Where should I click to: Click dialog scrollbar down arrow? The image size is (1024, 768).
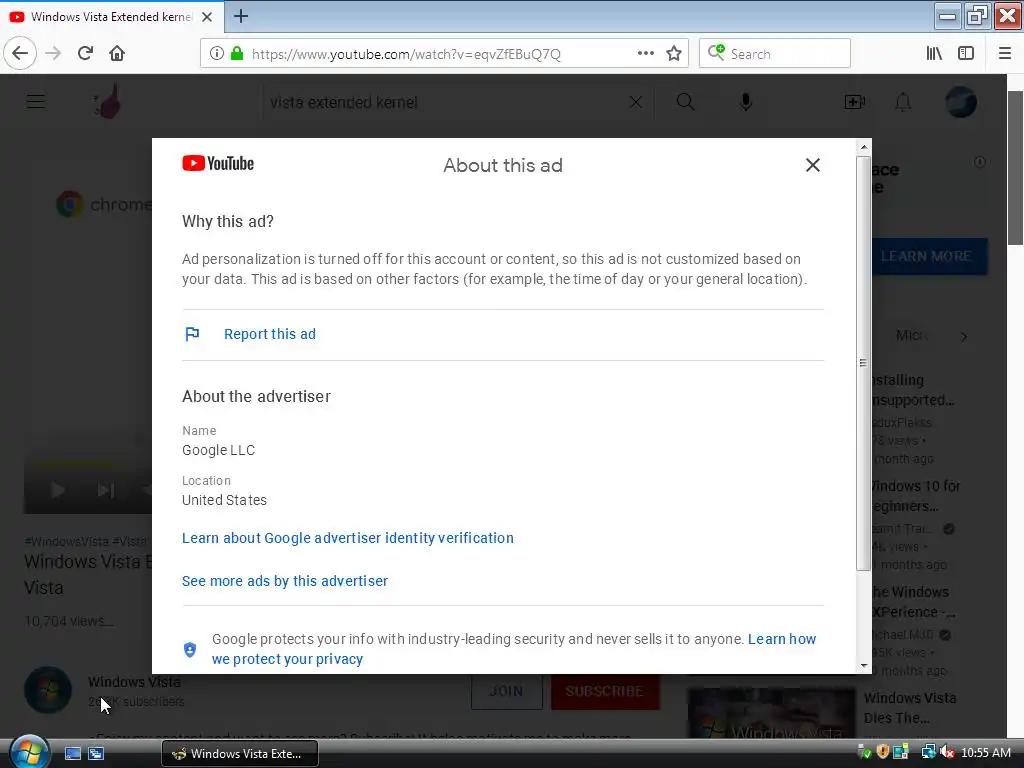click(x=863, y=665)
